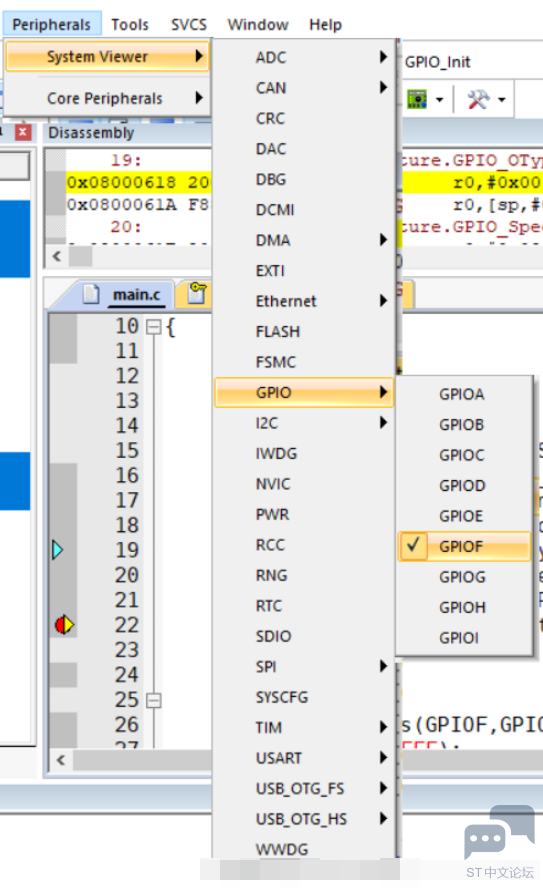Switch to the main.c tab
This screenshot has width=543, height=888.
coord(136,295)
